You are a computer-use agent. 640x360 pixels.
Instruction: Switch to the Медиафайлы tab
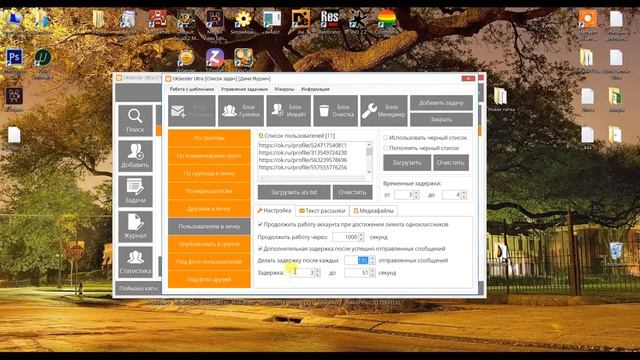tap(373, 211)
